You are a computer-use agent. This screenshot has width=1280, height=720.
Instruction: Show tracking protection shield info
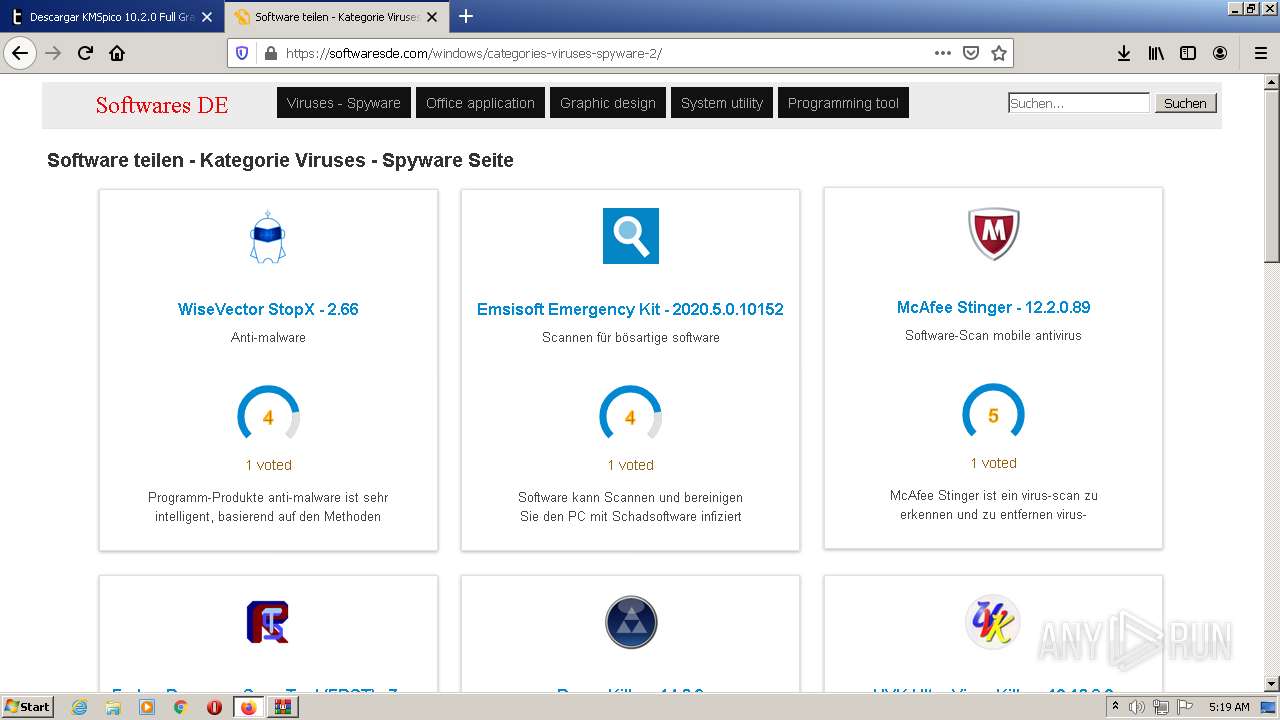coord(242,53)
